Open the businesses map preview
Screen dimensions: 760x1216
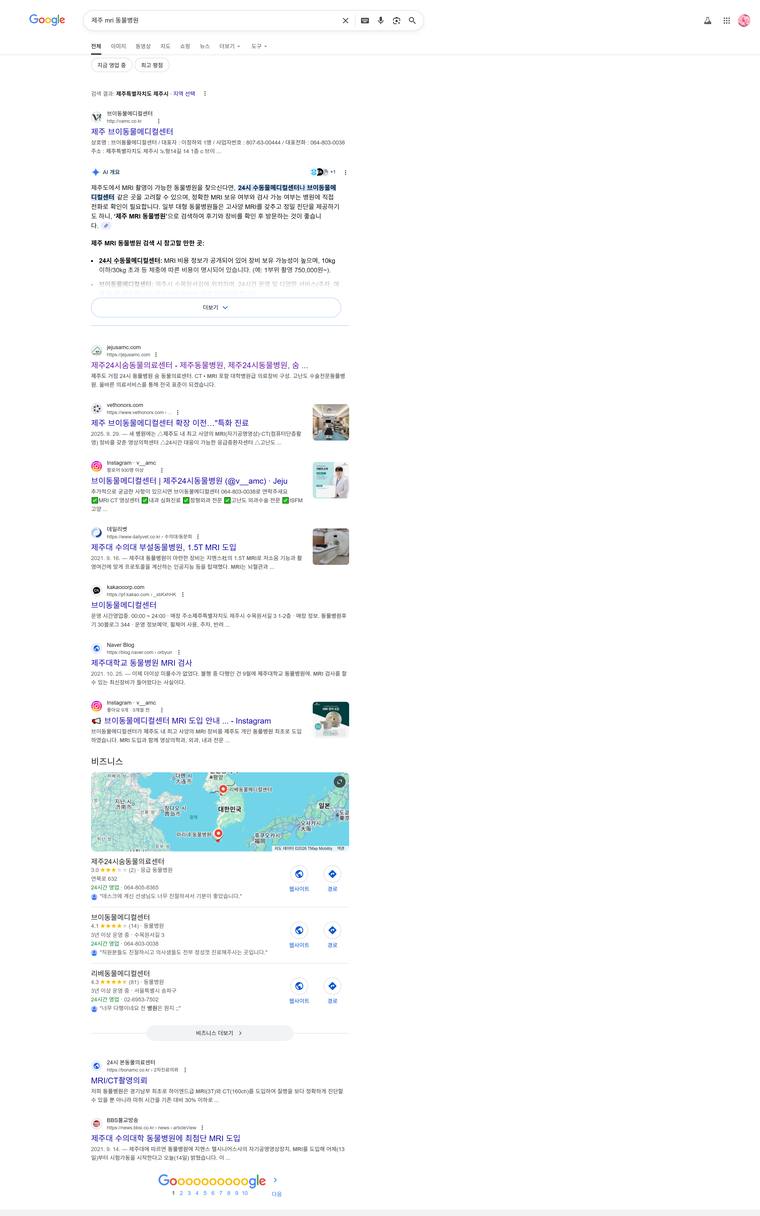[220, 812]
